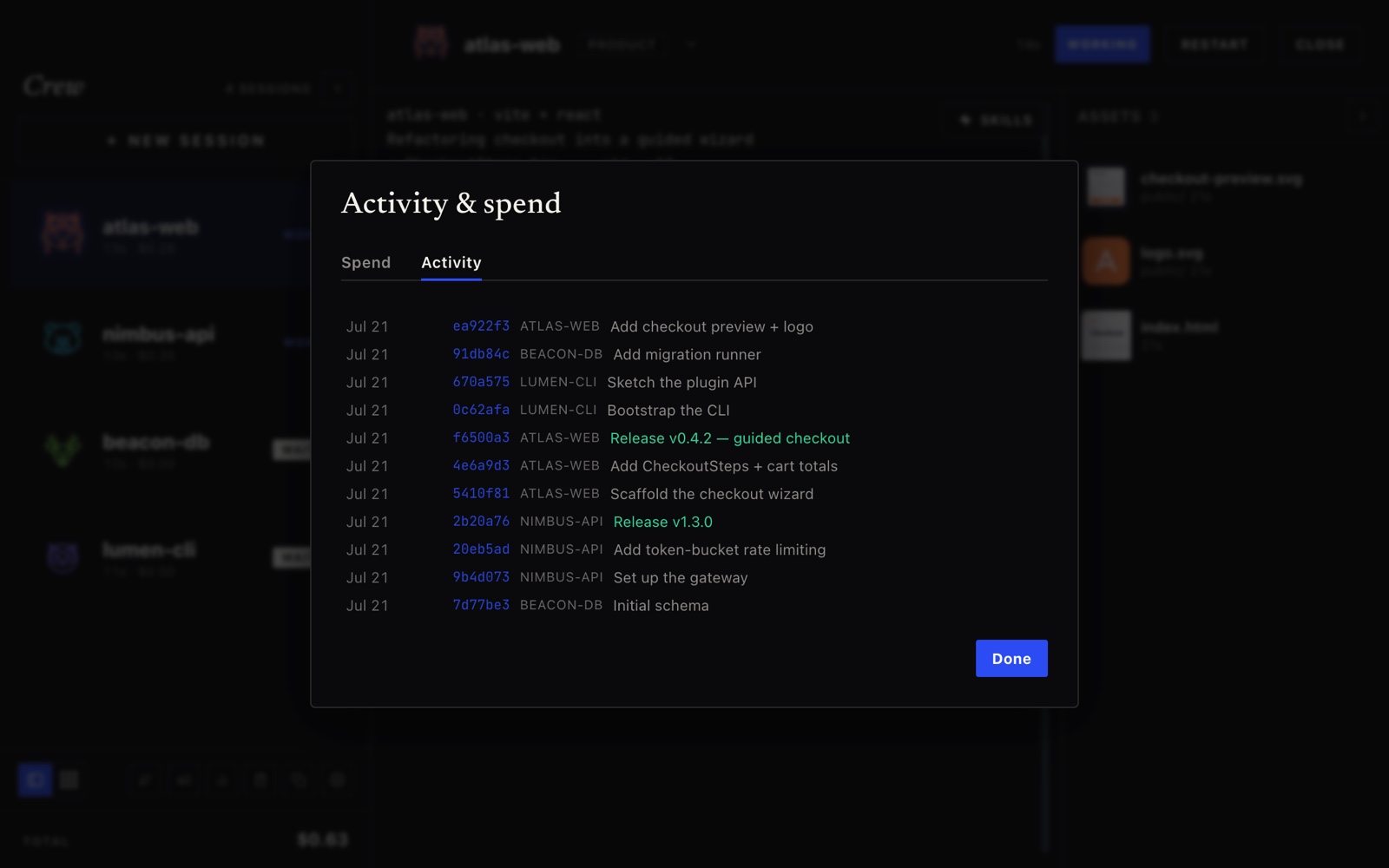Click the Jul 21 date beside 7d77be3

pos(367,605)
